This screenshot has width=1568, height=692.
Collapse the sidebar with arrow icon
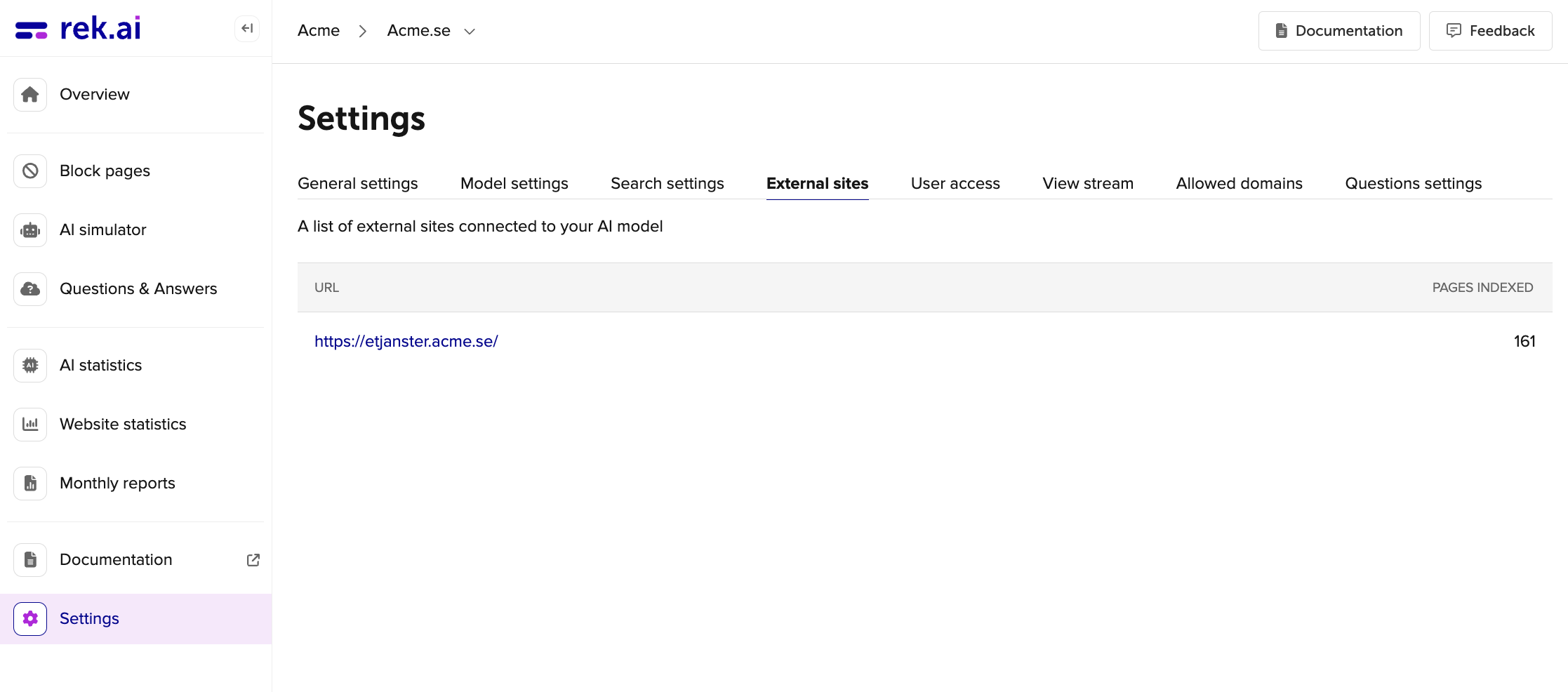247,29
